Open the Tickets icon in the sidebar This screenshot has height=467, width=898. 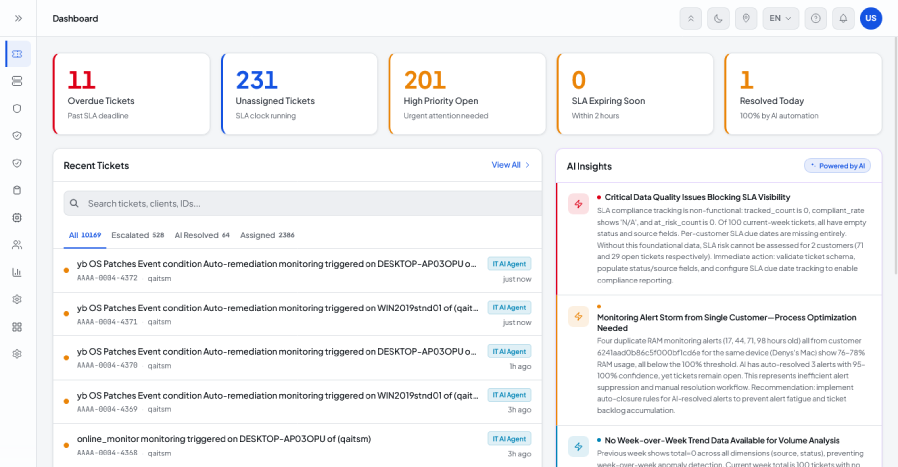[x=17, y=54]
